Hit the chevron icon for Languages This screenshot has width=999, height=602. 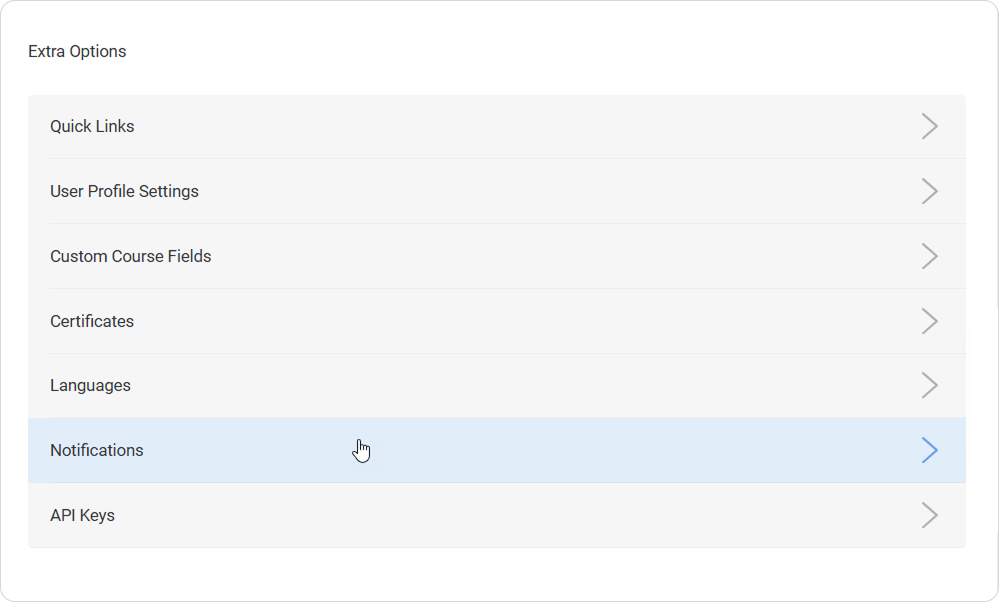[929, 385]
